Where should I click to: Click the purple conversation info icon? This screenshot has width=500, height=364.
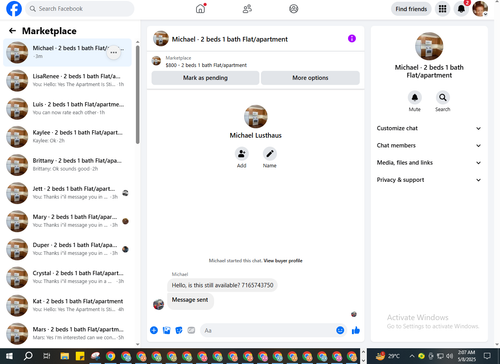click(x=352, y=39)
